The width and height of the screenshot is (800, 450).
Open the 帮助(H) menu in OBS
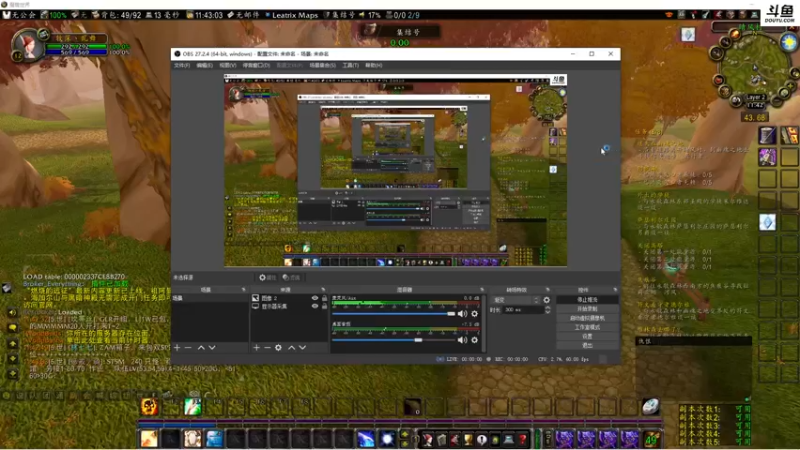(373, 65)
